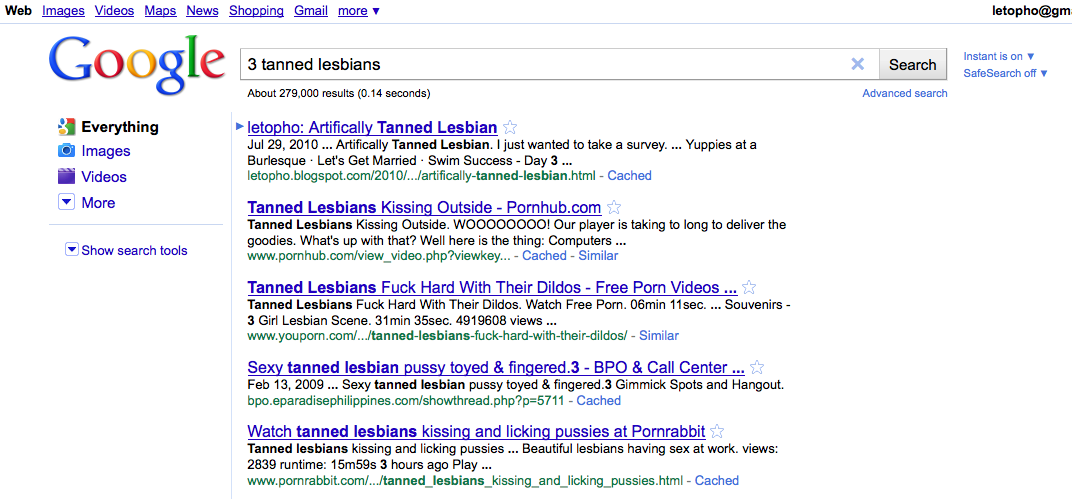Open Cached link for www.pornhub.com result
This screenshot has height=499, width=1072.
click(544, 256)
